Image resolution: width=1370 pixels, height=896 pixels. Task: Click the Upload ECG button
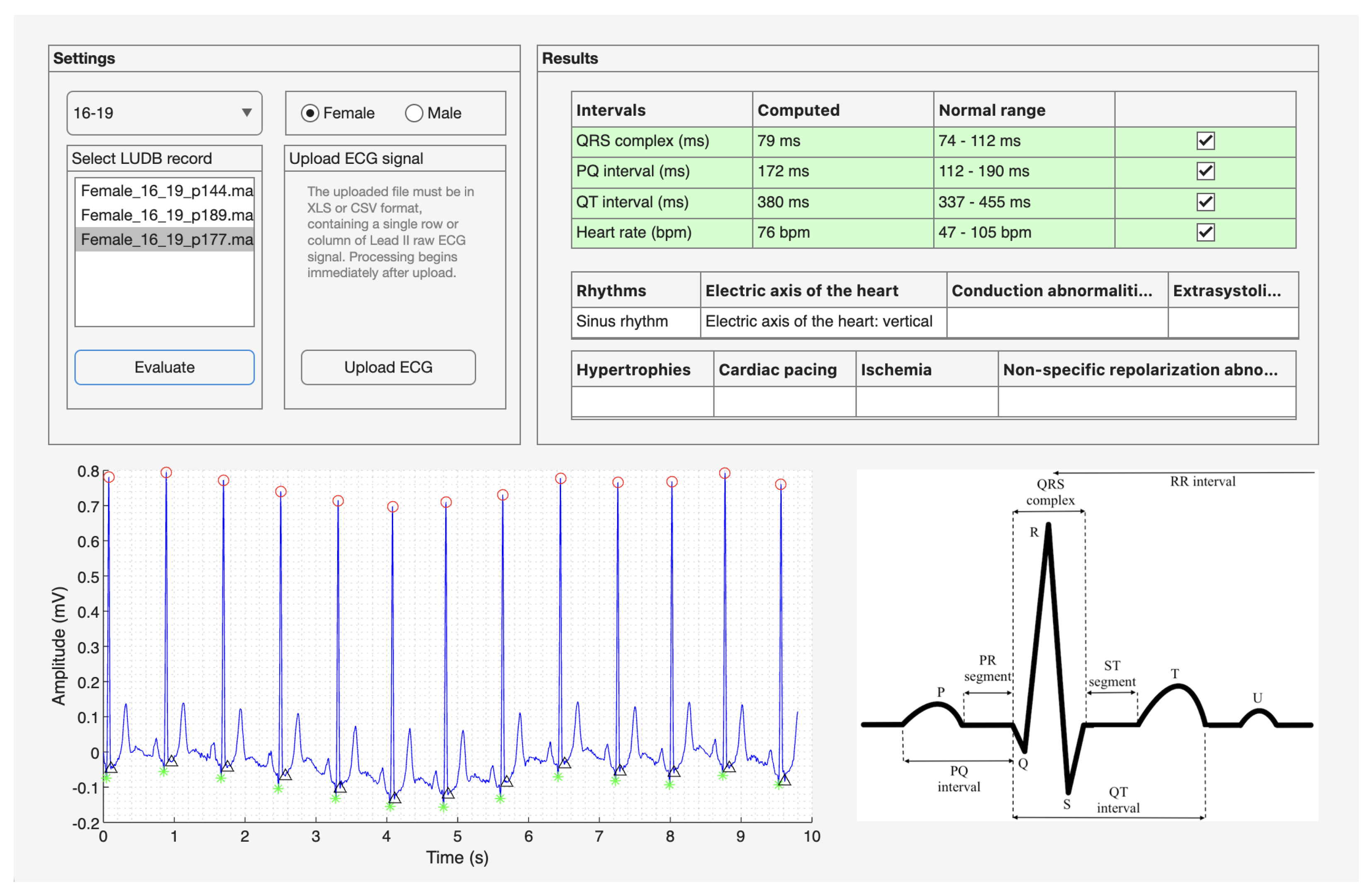[388, 367]
